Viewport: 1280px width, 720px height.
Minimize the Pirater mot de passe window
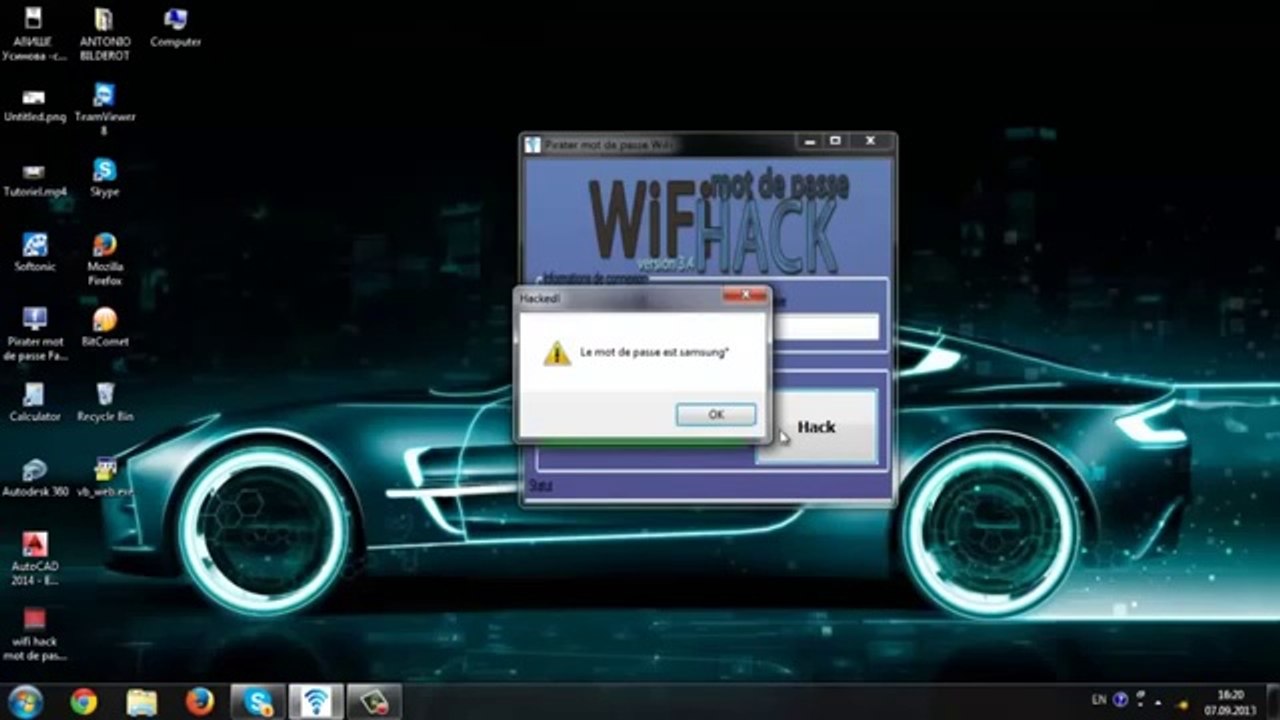(x=809, y=142)
